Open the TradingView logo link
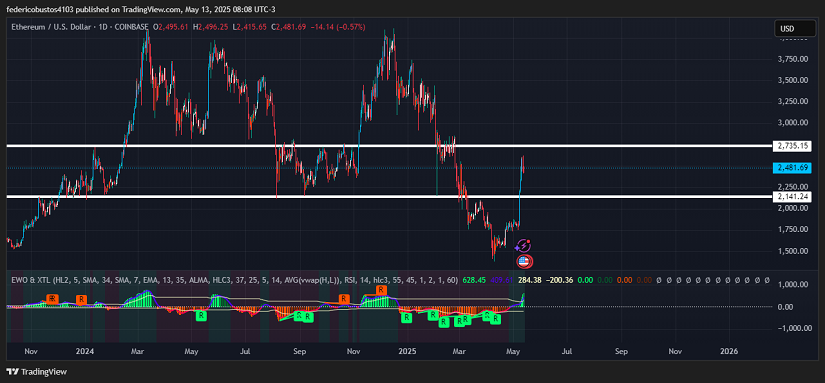Viewport: 825px width, 383px height. pyautogui.click(x=37, y=371)
